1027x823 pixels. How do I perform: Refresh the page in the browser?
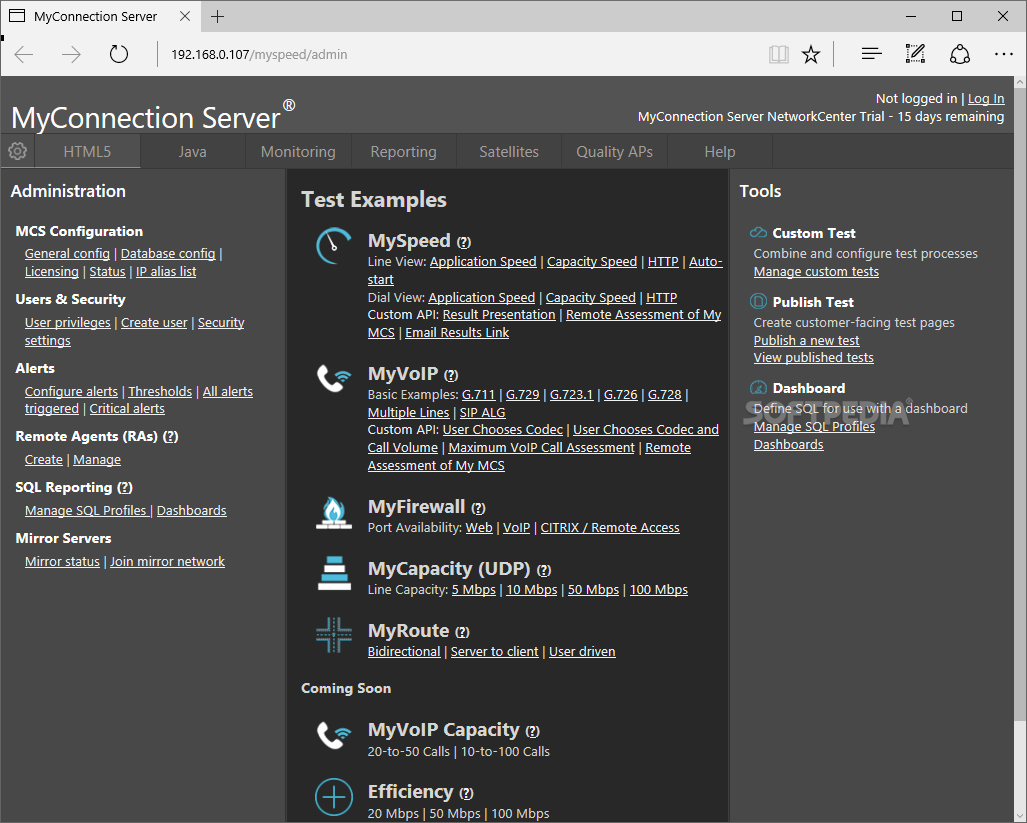click(x=119, y=54)
